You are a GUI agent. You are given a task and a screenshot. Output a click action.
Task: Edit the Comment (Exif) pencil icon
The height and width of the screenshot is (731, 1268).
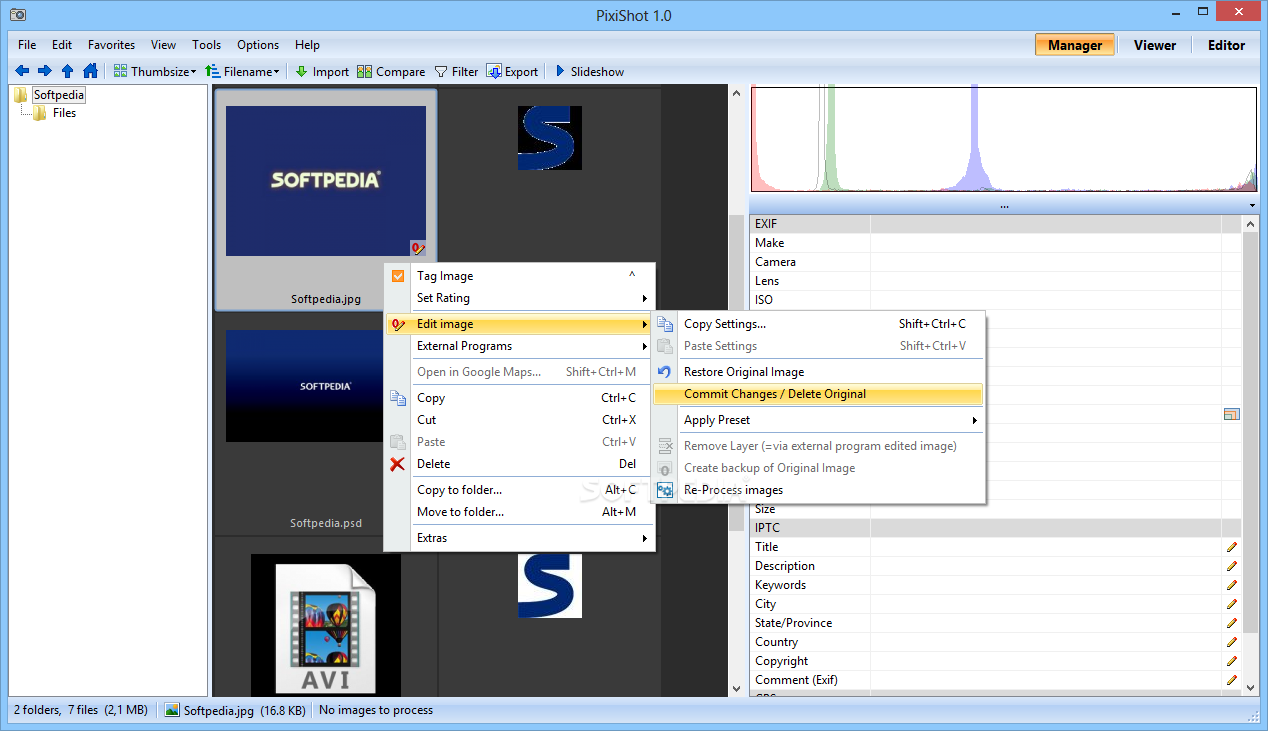(x=1231, y=680)
